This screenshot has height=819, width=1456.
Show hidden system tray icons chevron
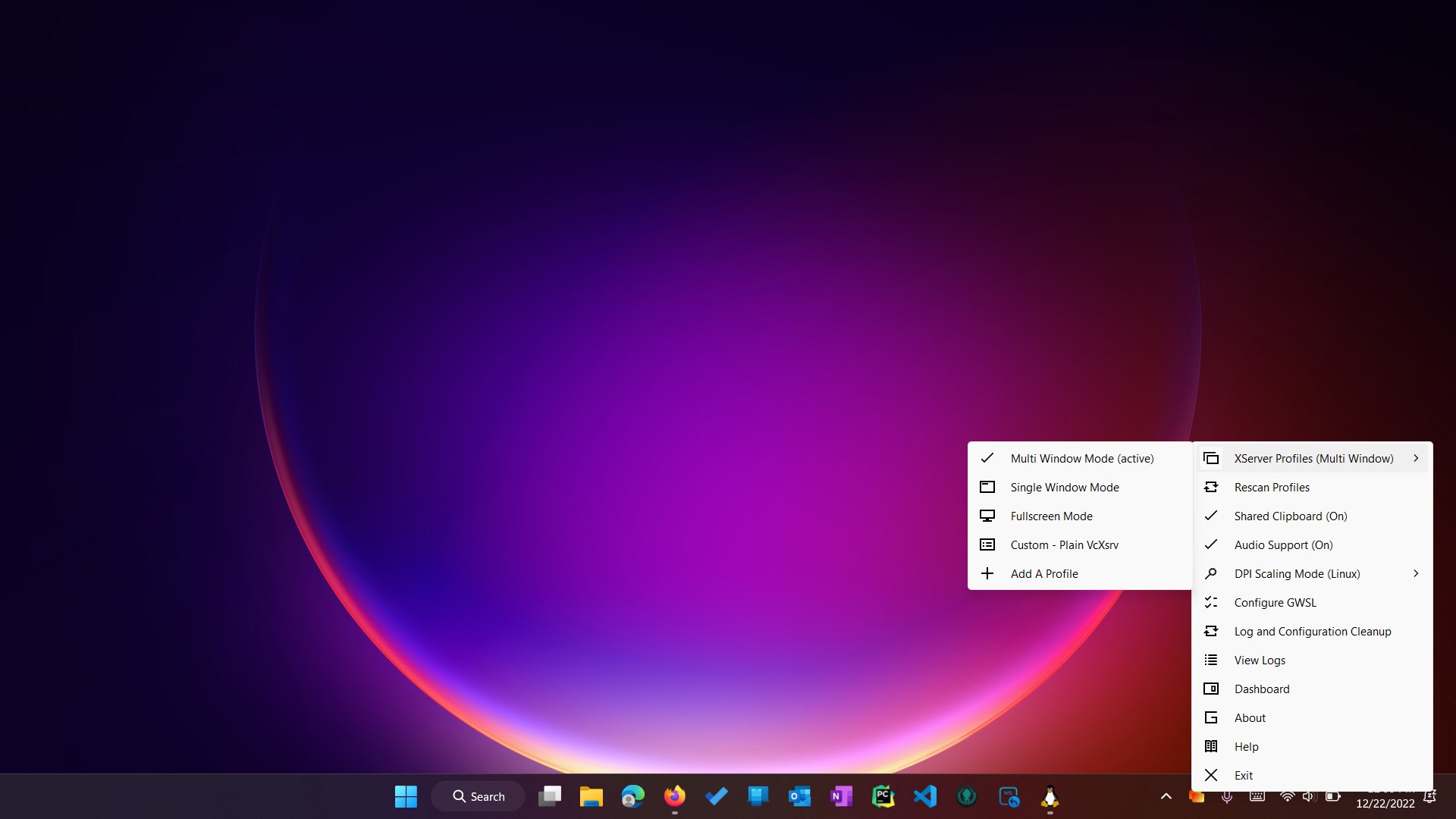point(1166,796)
